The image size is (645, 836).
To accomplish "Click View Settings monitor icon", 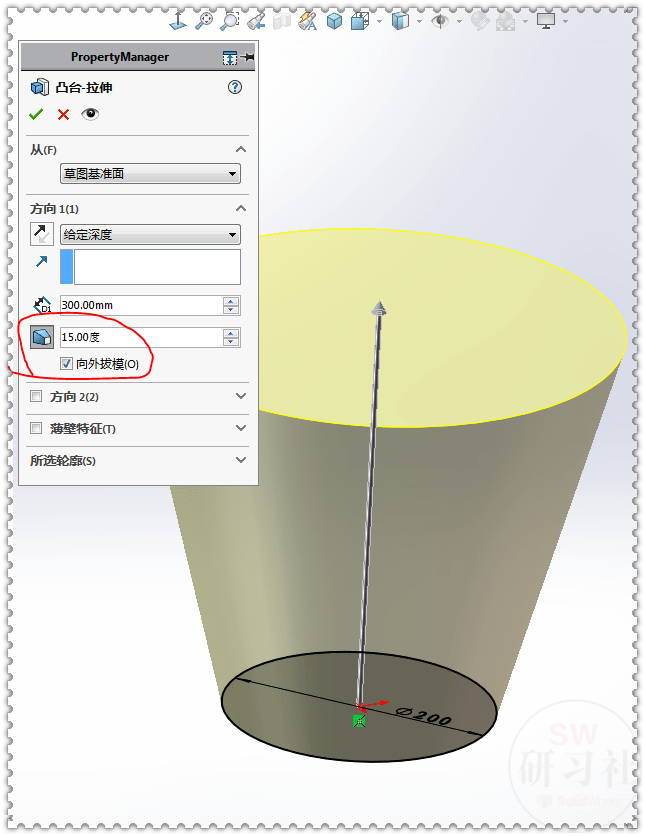I will click(x=546, y=21).
